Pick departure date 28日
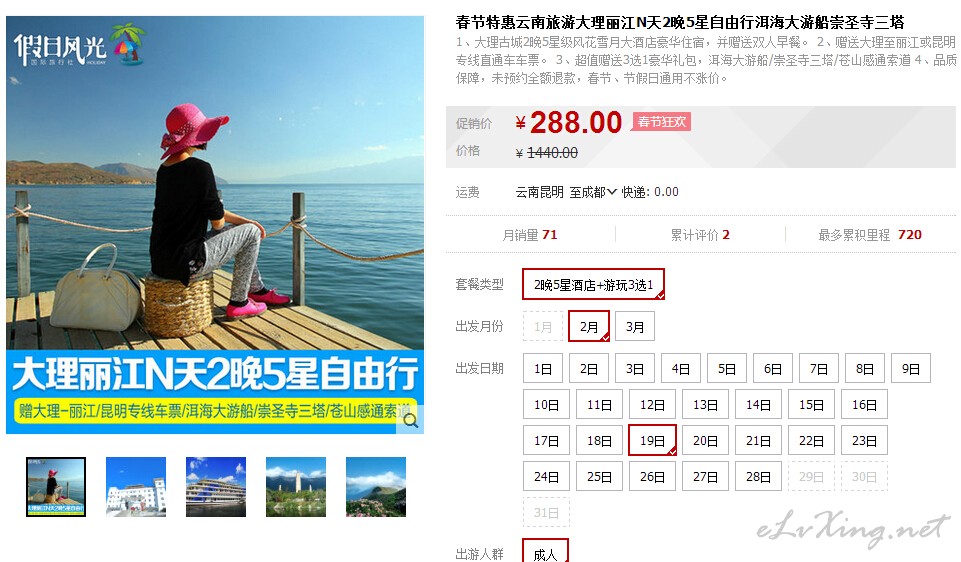Screen dimensions: 961x562 [x=759, y=476]
